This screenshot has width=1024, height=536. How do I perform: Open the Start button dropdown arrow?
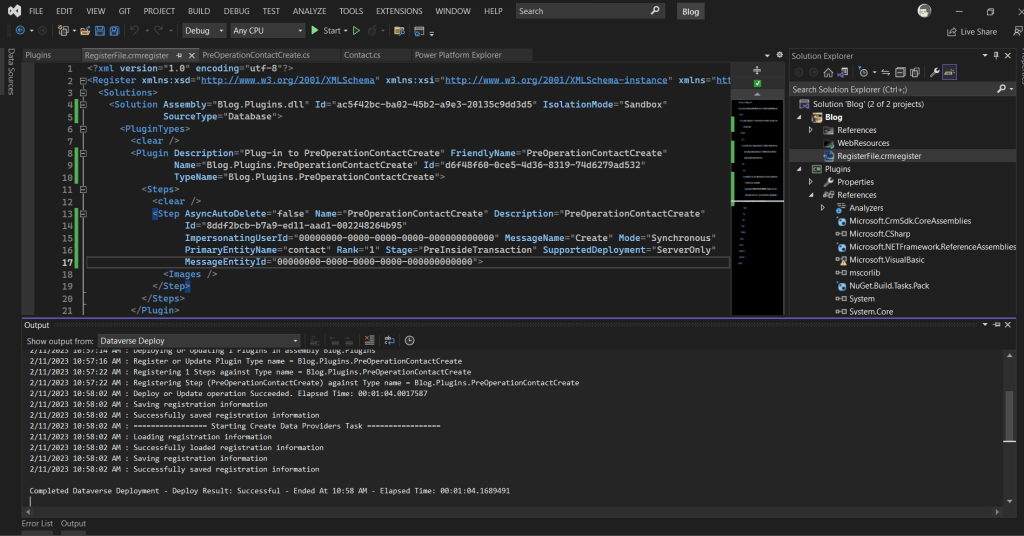click(345, 31)
